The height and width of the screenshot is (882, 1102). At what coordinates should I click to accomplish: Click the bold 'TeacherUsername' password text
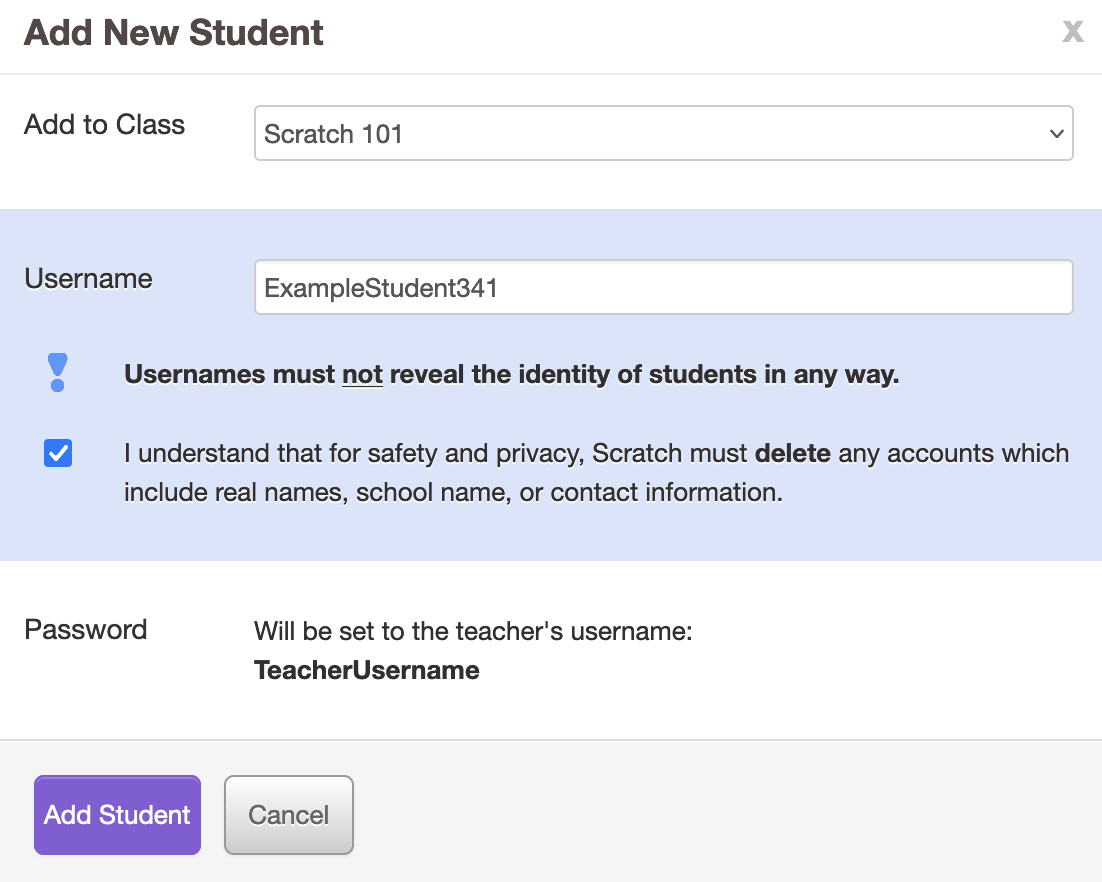[x=366, y=670]
